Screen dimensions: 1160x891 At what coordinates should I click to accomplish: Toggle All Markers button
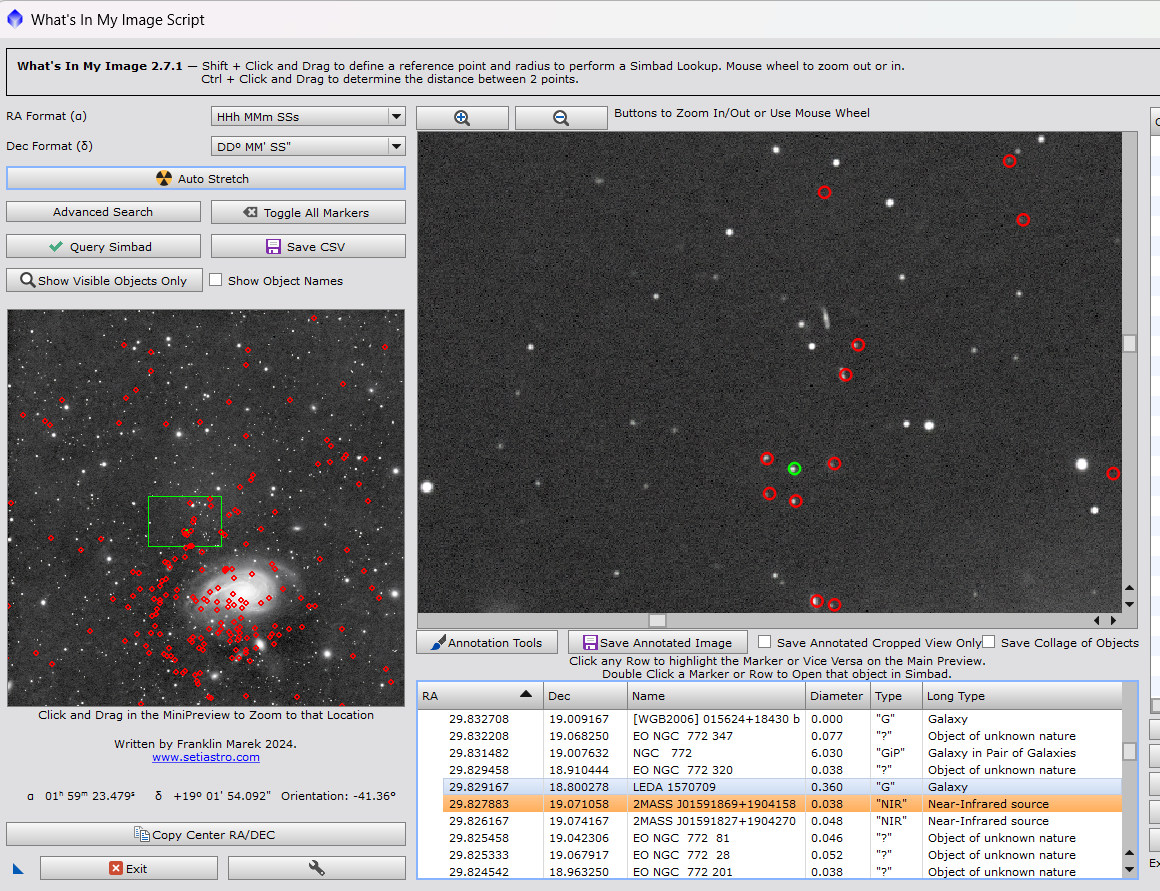[308, 212]
